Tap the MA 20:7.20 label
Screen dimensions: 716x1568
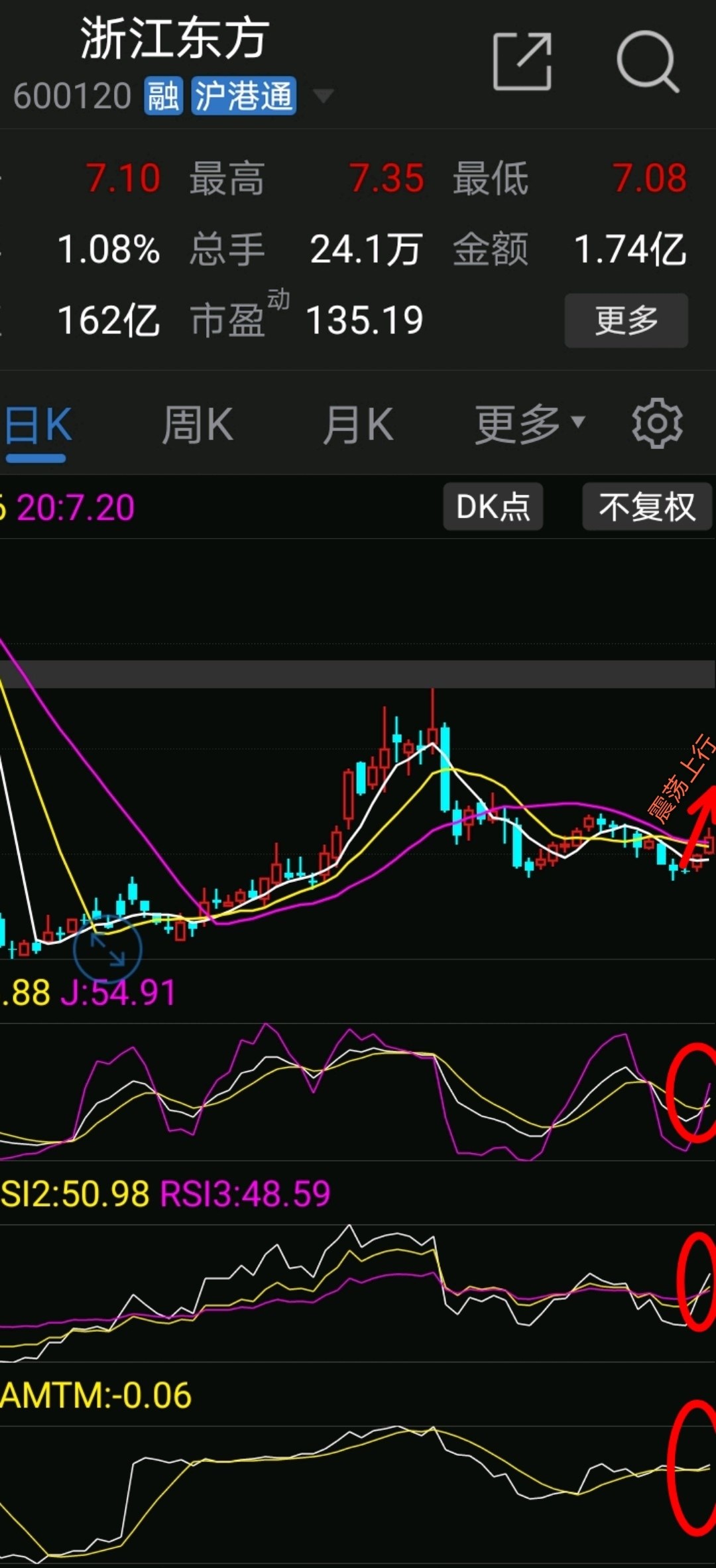(75, 508)
